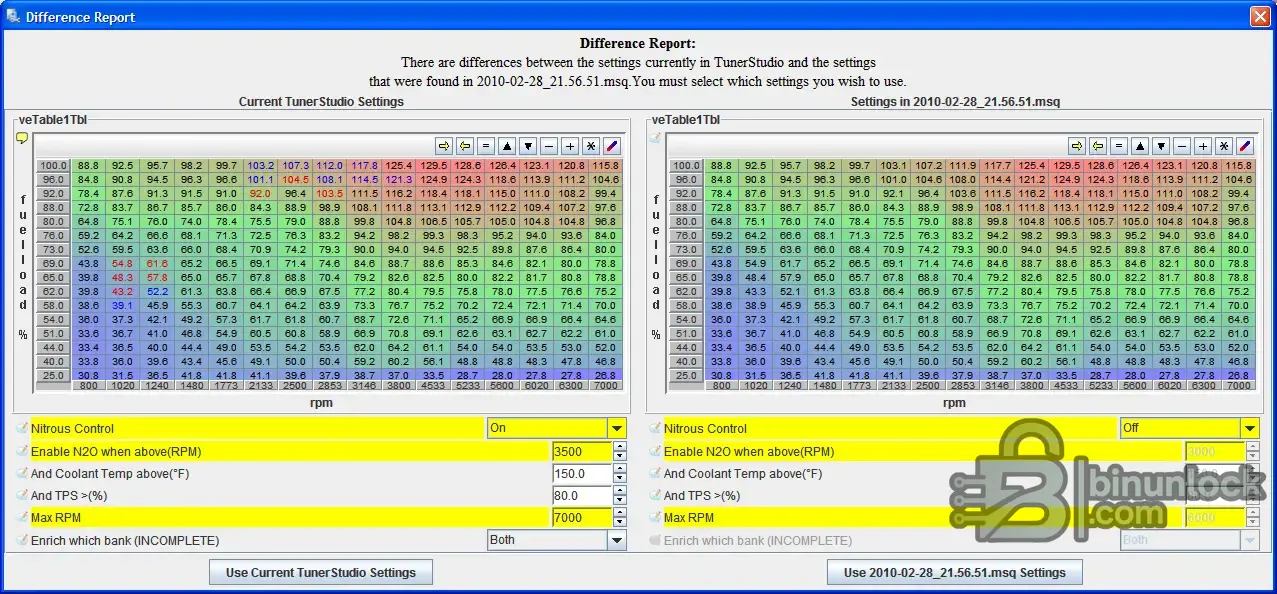Decrement current Coolant Temp spinner down arrow

[620, 478]
